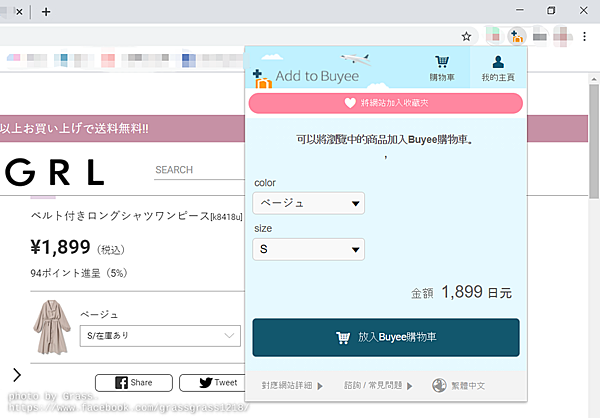This screenshot has width=600, height=418.
Task: Click the right chevron arrow near the thumbnail
Action: [17, 375]
